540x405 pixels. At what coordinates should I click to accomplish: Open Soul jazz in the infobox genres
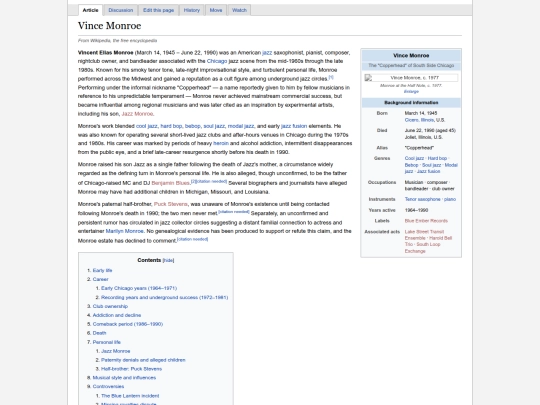431,165
